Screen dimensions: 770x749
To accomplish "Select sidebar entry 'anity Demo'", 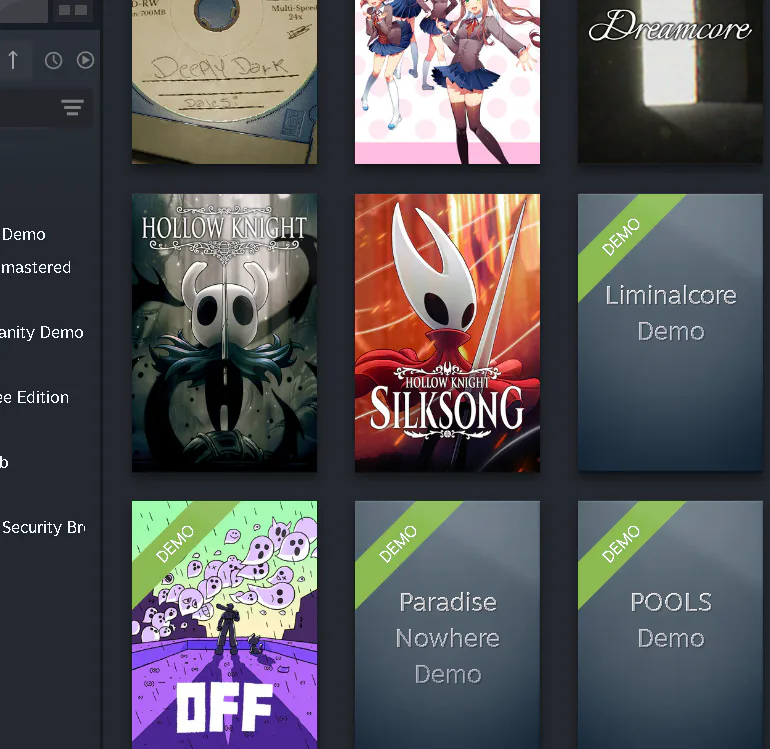I will pos(42,333).
